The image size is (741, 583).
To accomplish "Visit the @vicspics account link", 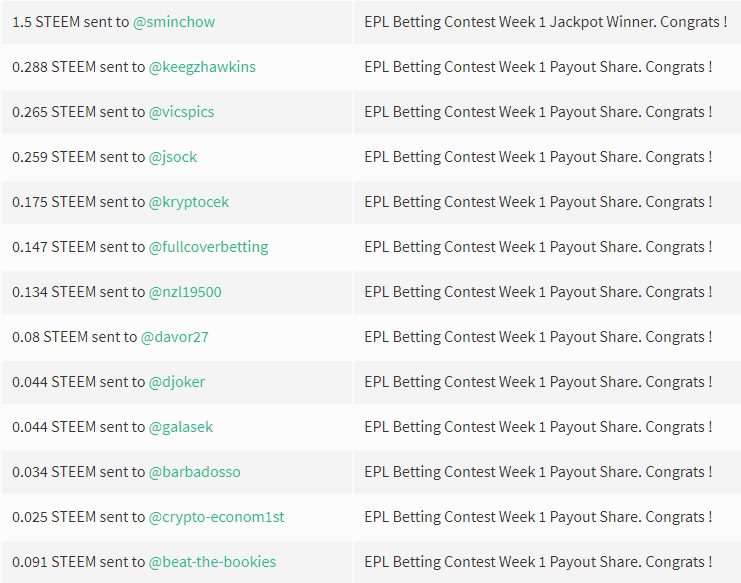I will click(181, 111).
